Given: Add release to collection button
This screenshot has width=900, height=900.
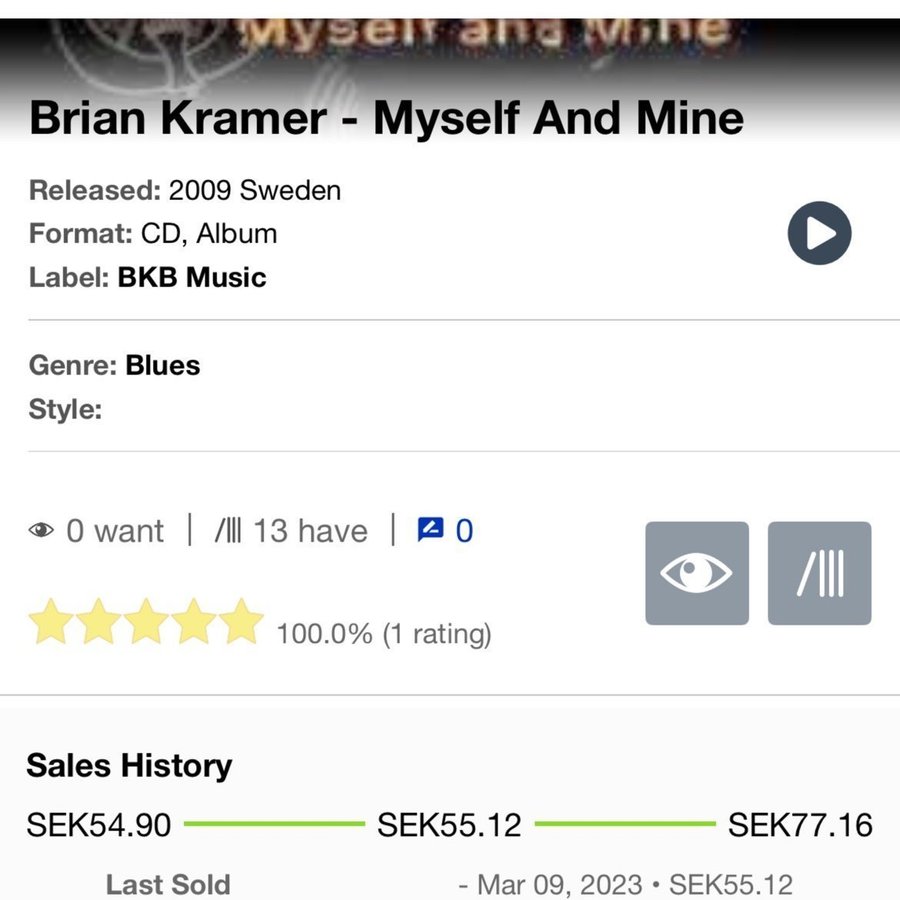Looking at the screenshot, I should click(x=819, y=573).
